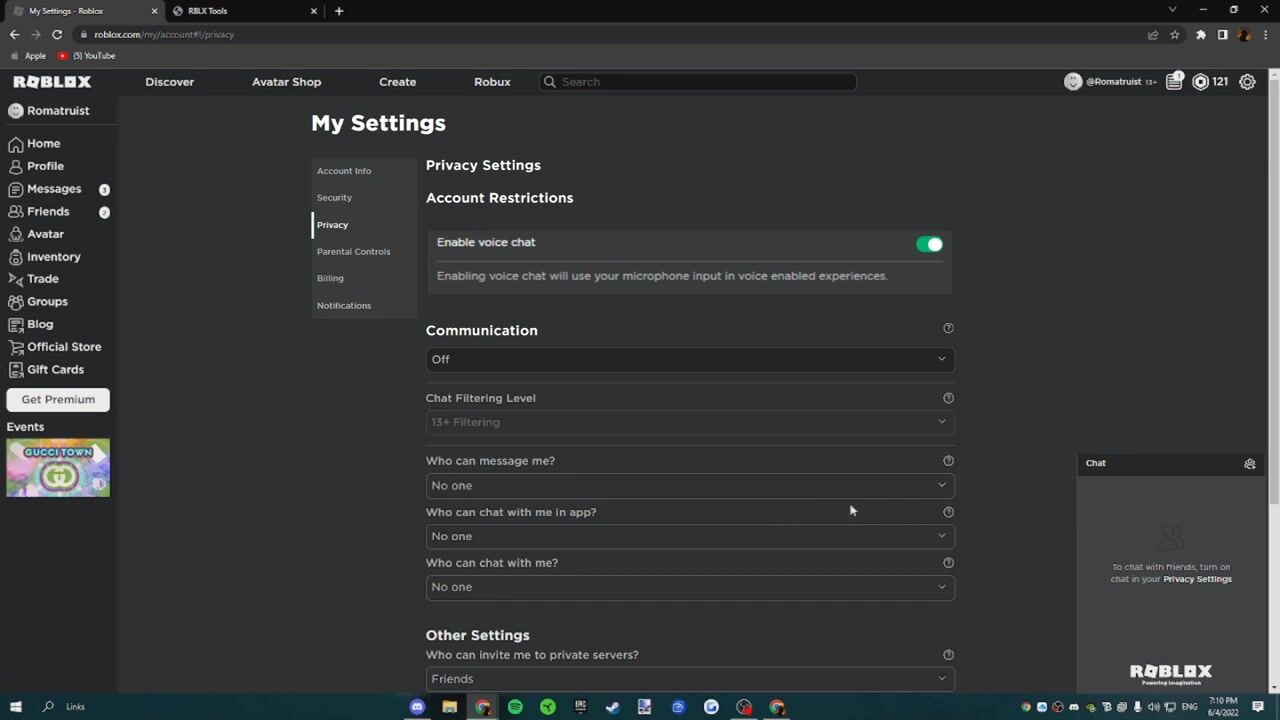Open Spotify from the Windows taskbar

pos(515,707)
